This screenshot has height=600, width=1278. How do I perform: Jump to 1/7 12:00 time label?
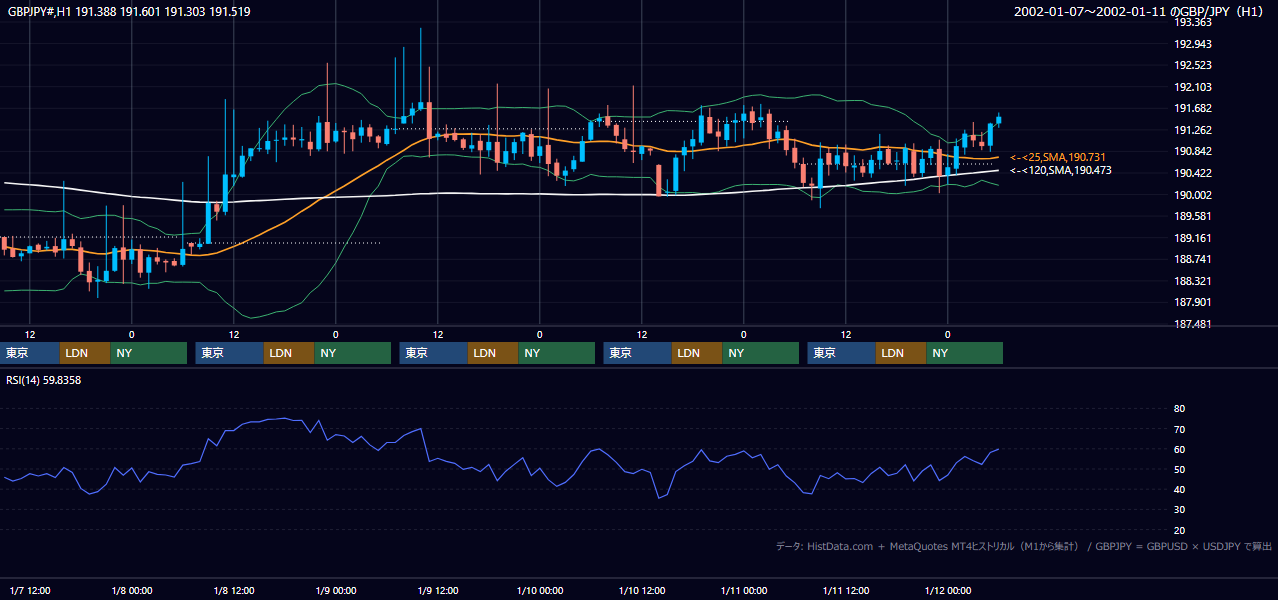(30, 590)
